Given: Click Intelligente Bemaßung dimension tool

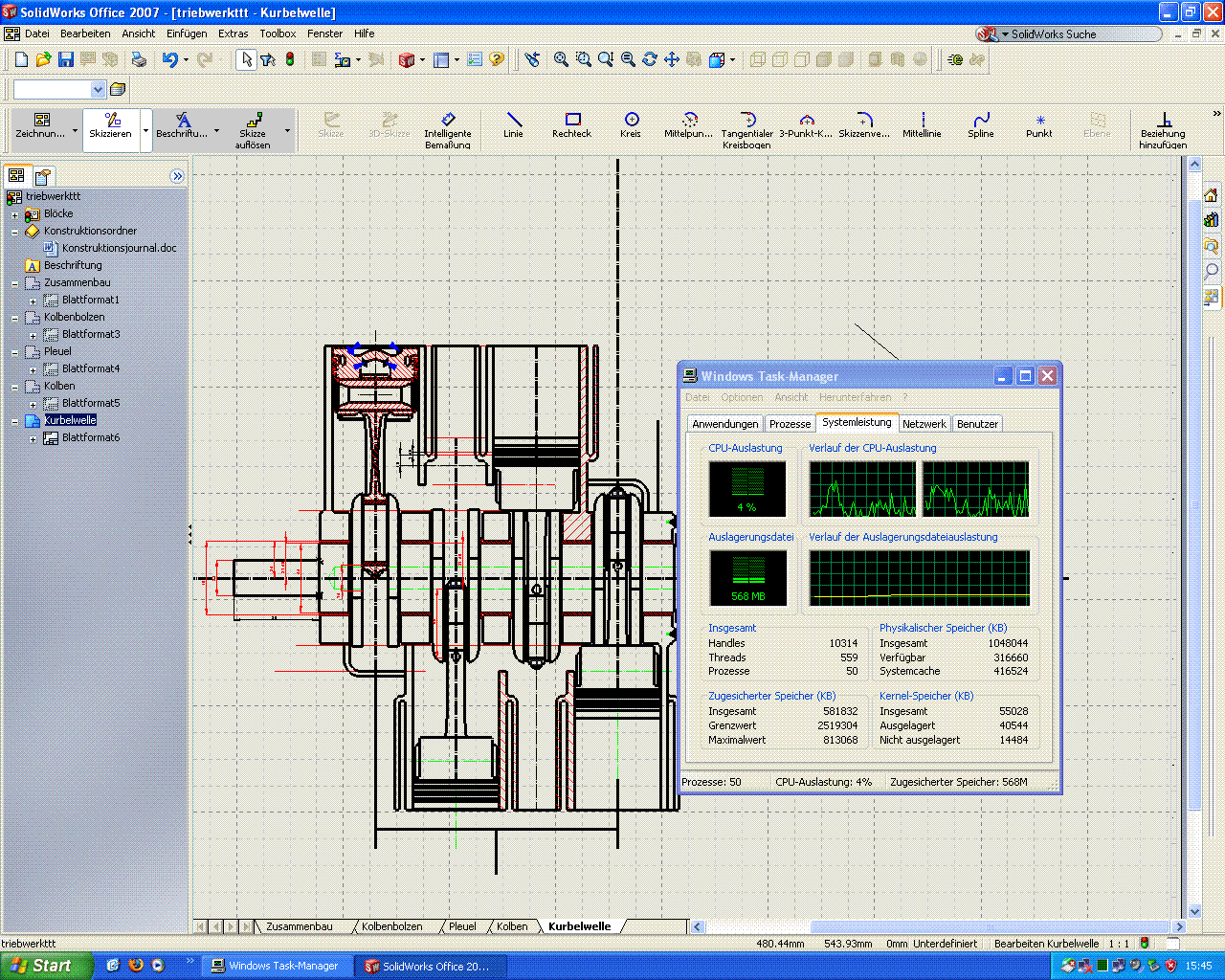Looking at the screenshot, I should [x=448, y=131].
